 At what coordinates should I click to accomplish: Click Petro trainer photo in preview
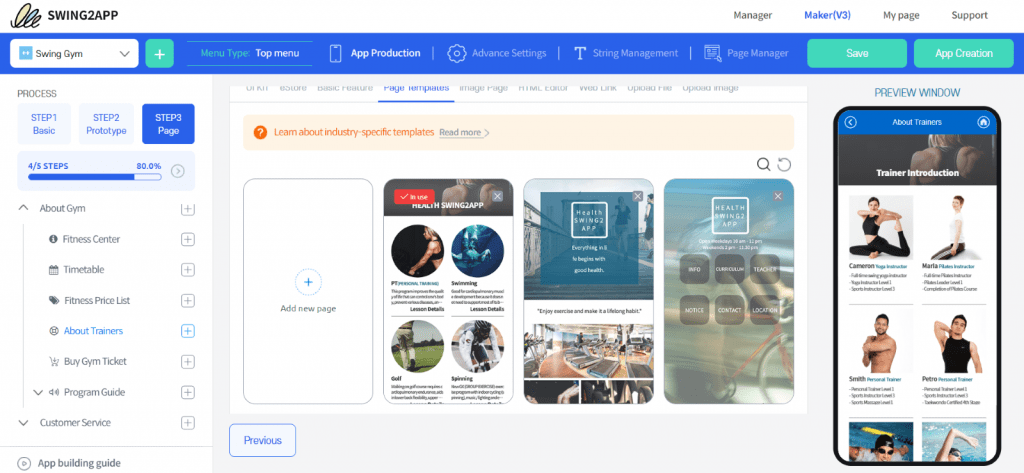(953, 340)
